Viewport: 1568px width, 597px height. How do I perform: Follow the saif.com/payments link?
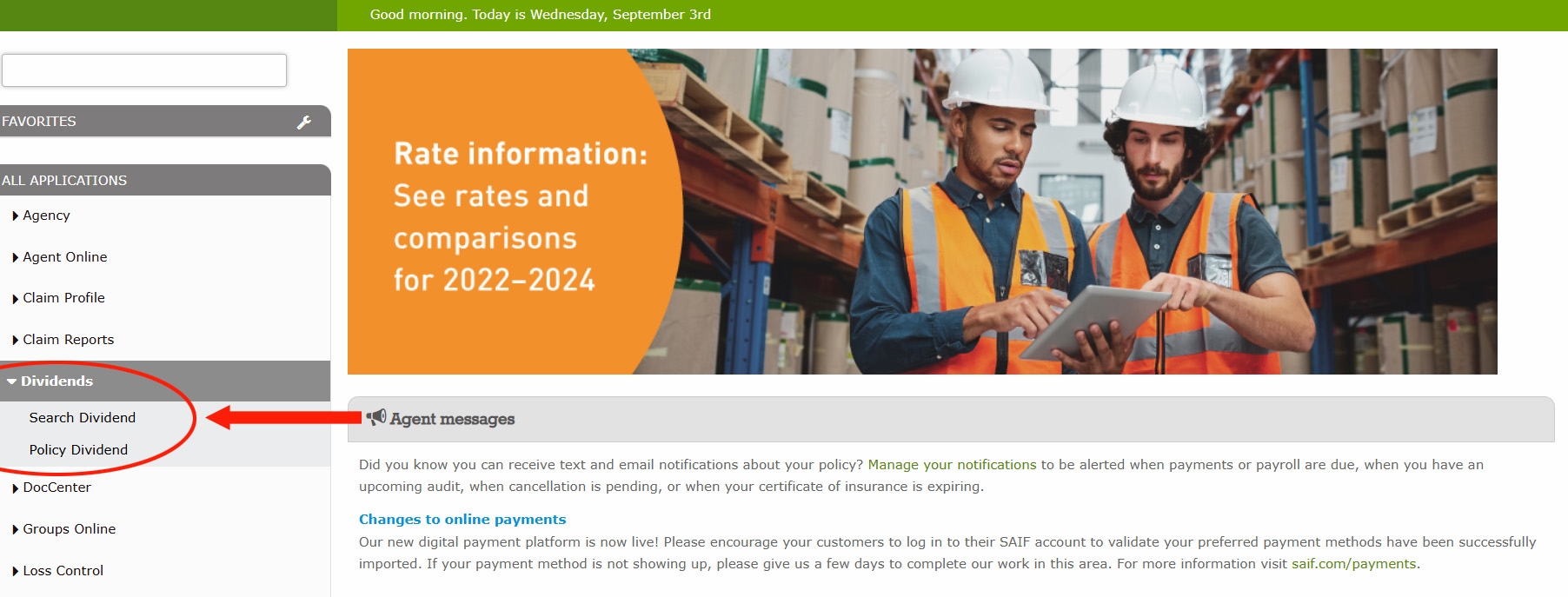coord(1353,564)
